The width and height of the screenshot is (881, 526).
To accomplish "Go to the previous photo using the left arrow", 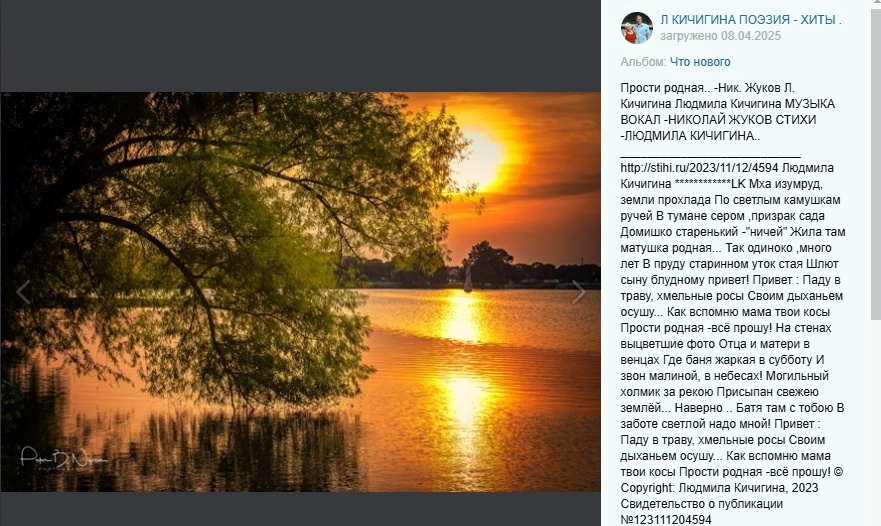I will coord(22,292).
